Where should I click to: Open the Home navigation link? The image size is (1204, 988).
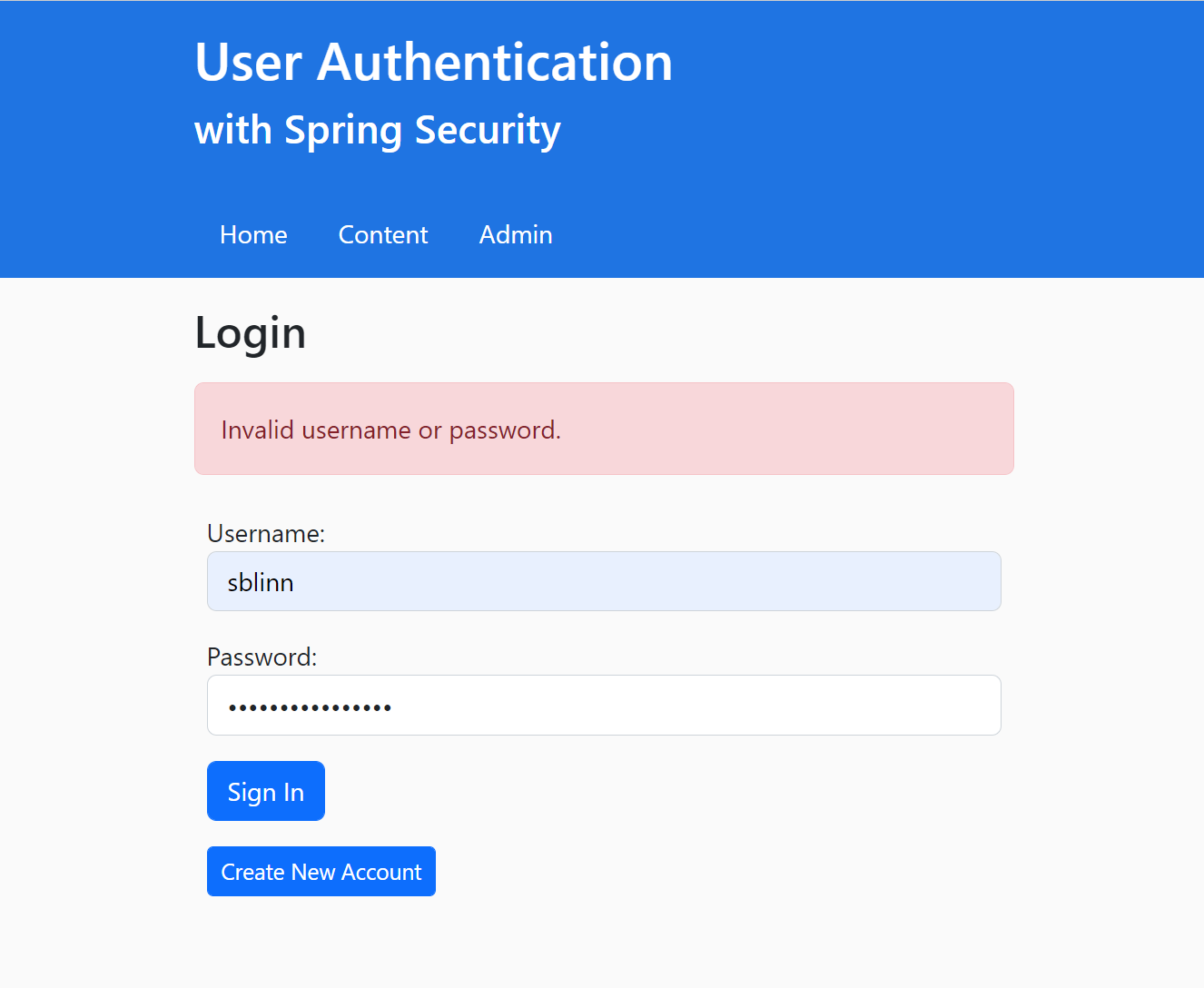pyautogui.click(x=253, y=234)
